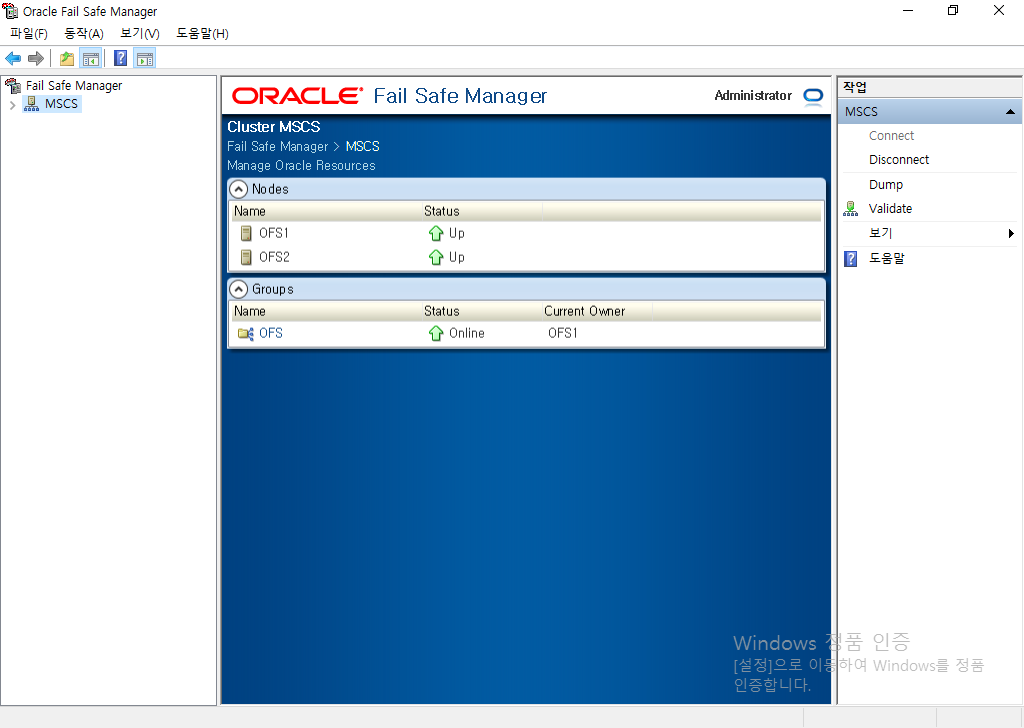This screenshot has width=1024, height=728.
Task: Click the Validate cluster icon
Action: (850, 209)
